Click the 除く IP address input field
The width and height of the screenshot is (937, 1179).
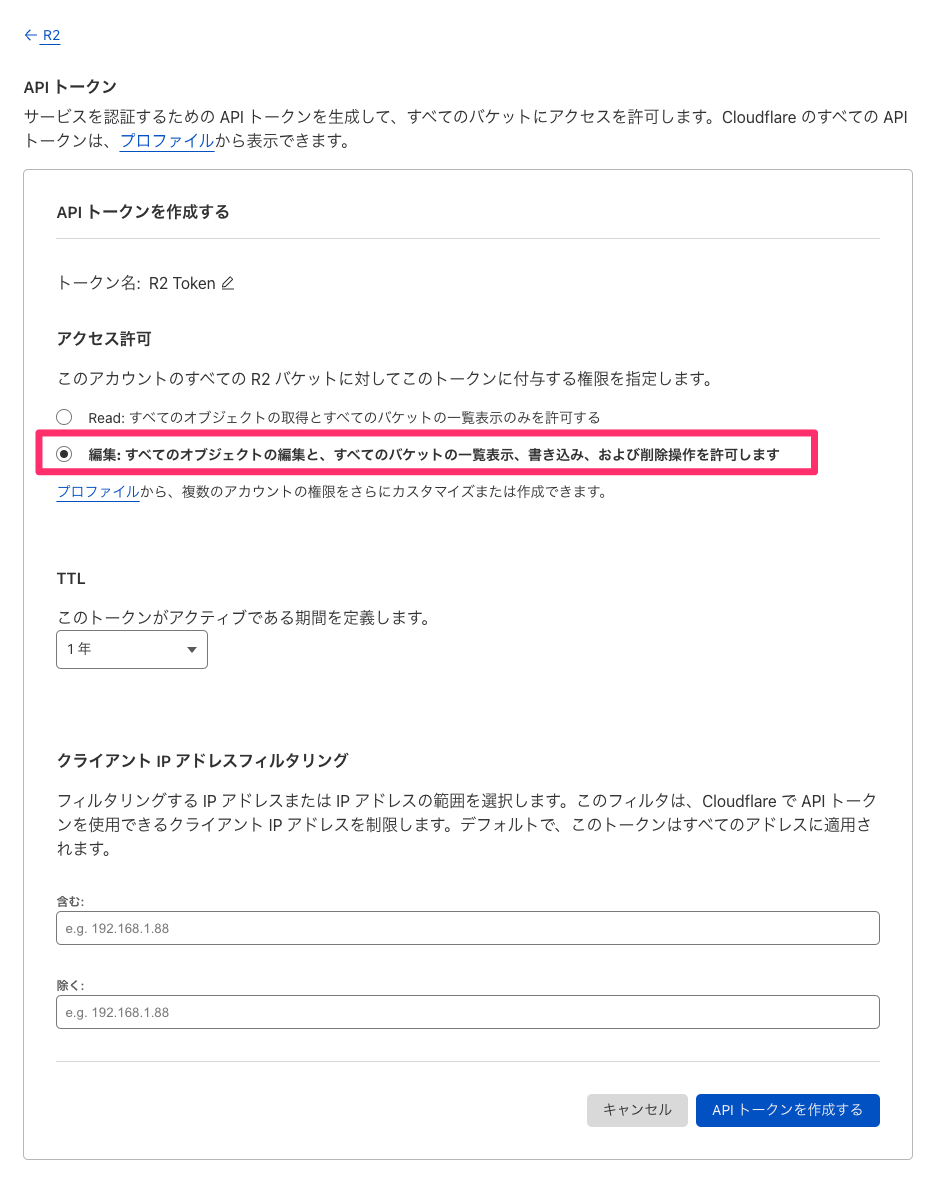[x=468, y=1012]
